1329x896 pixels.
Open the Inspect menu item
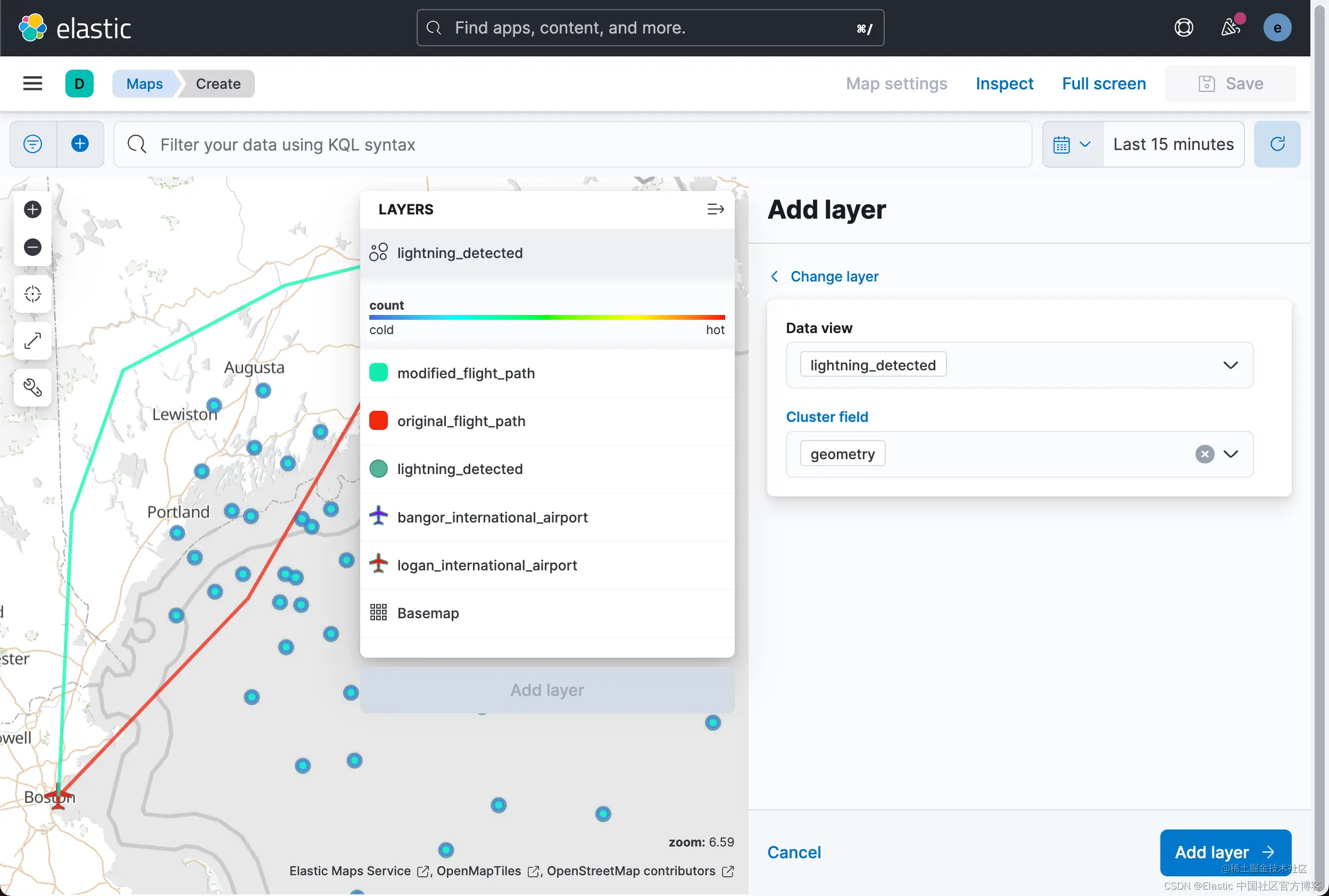point(1004,84)
